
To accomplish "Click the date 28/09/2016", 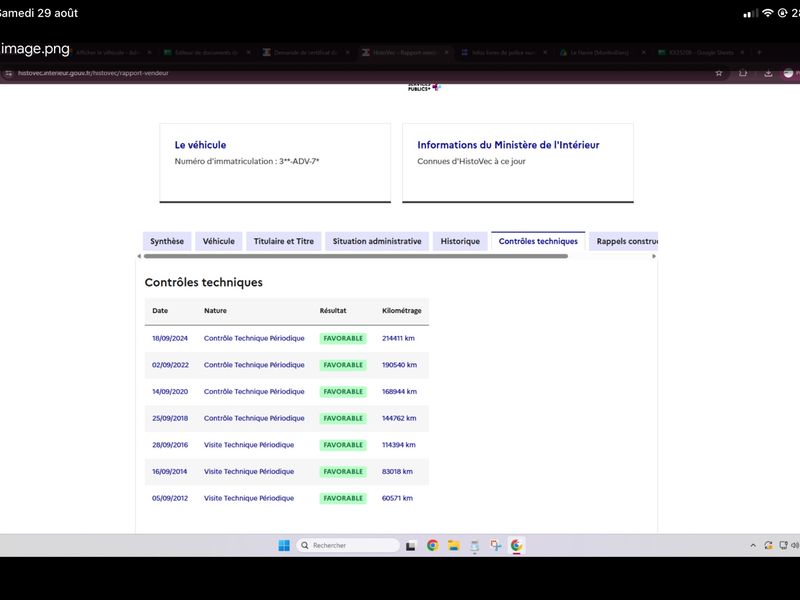I will (x=170, y=445).
